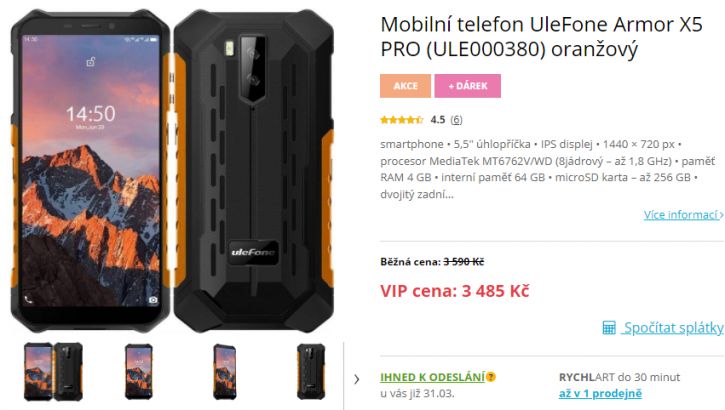Select first thumbnail showing both phone views
The image size is (725, 410).
pyautogui.click(x=53, y=372)
